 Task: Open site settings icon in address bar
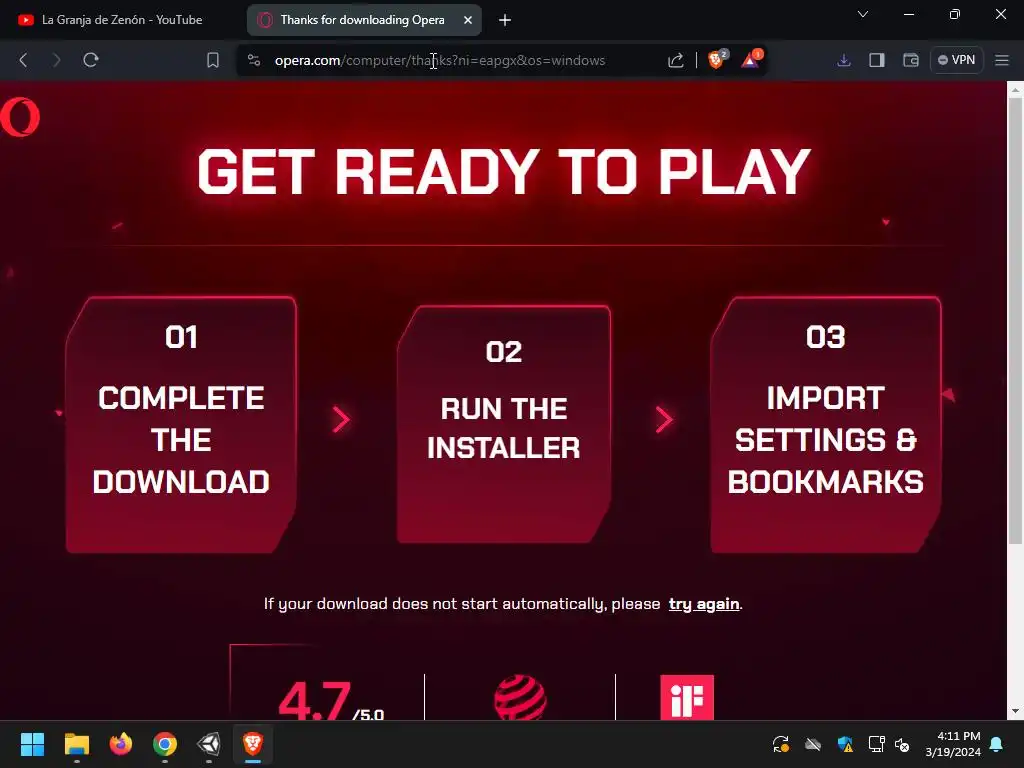pos(254,60)
